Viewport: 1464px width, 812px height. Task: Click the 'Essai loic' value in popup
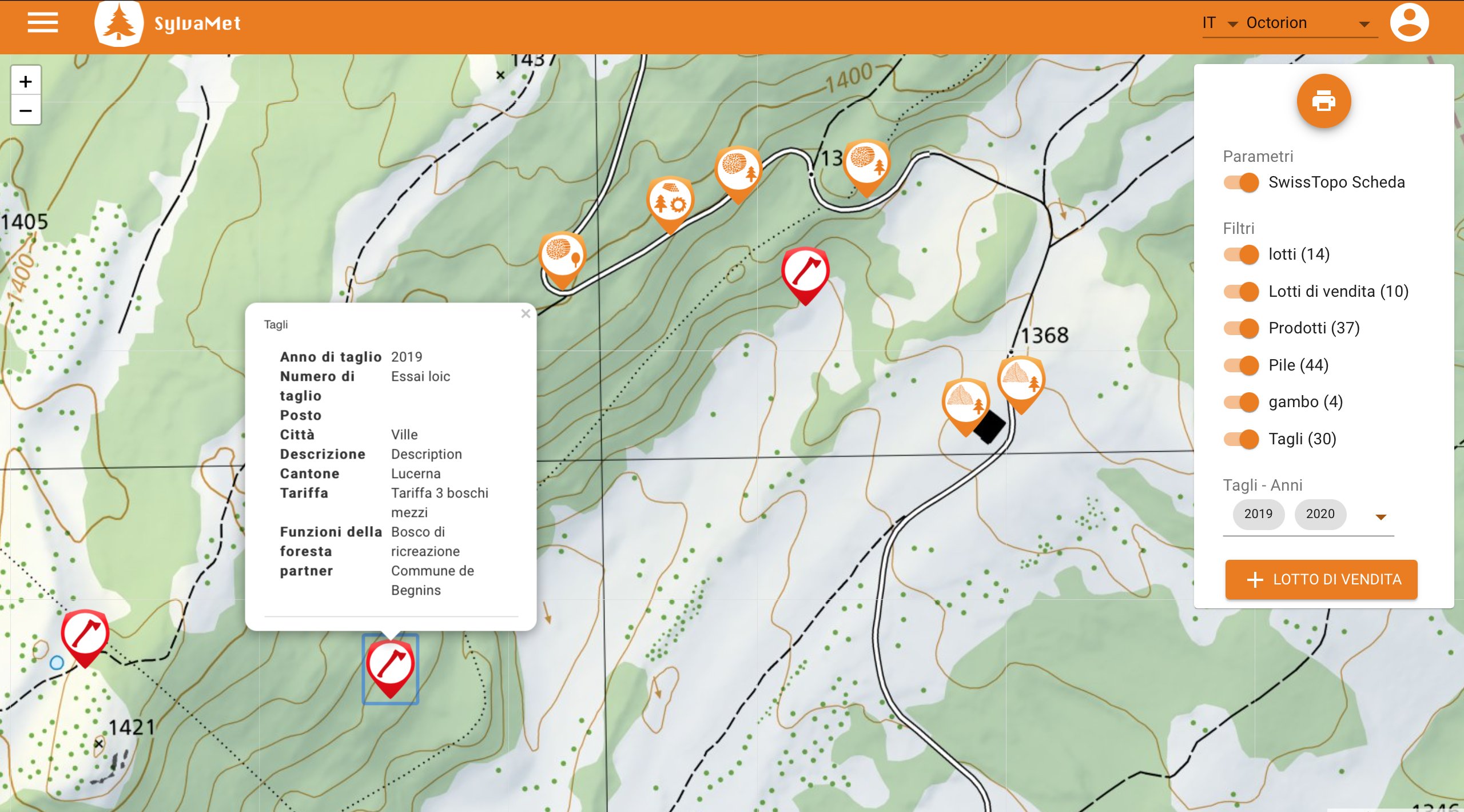coord(420,376)
